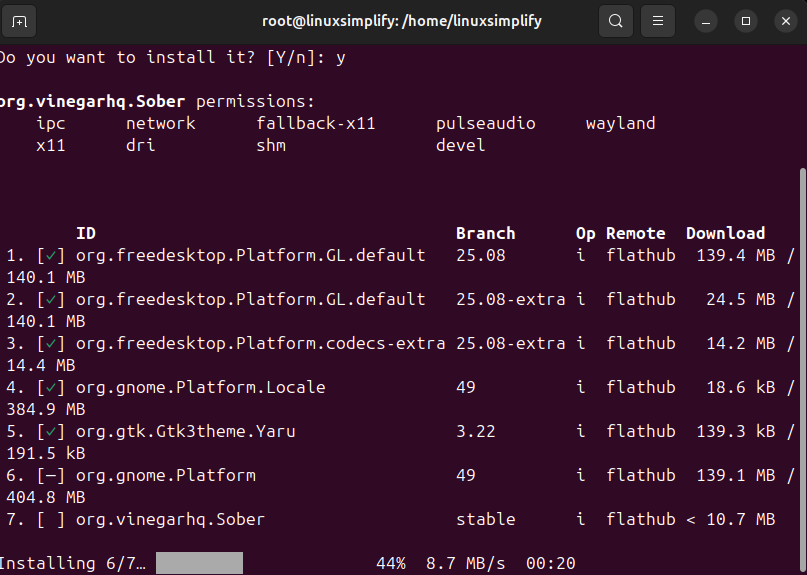Click the '139.4 MB' download value
Image resolution: width=807 pixels, height=575 pixels.
pyautogui.click(x=735, y=255)
